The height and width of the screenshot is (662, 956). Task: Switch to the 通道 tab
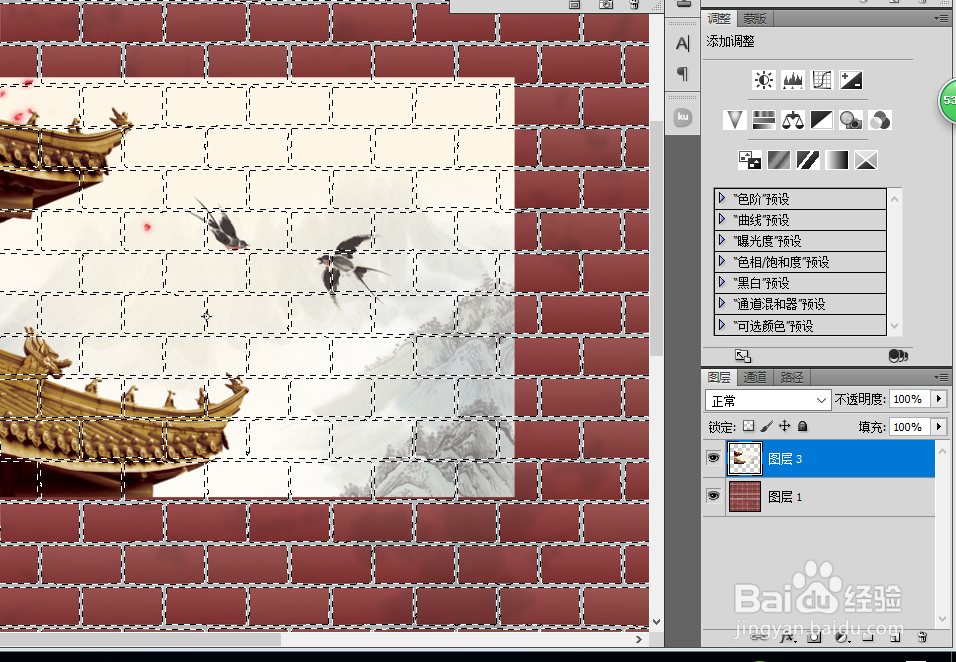click(x=754, y=377)
